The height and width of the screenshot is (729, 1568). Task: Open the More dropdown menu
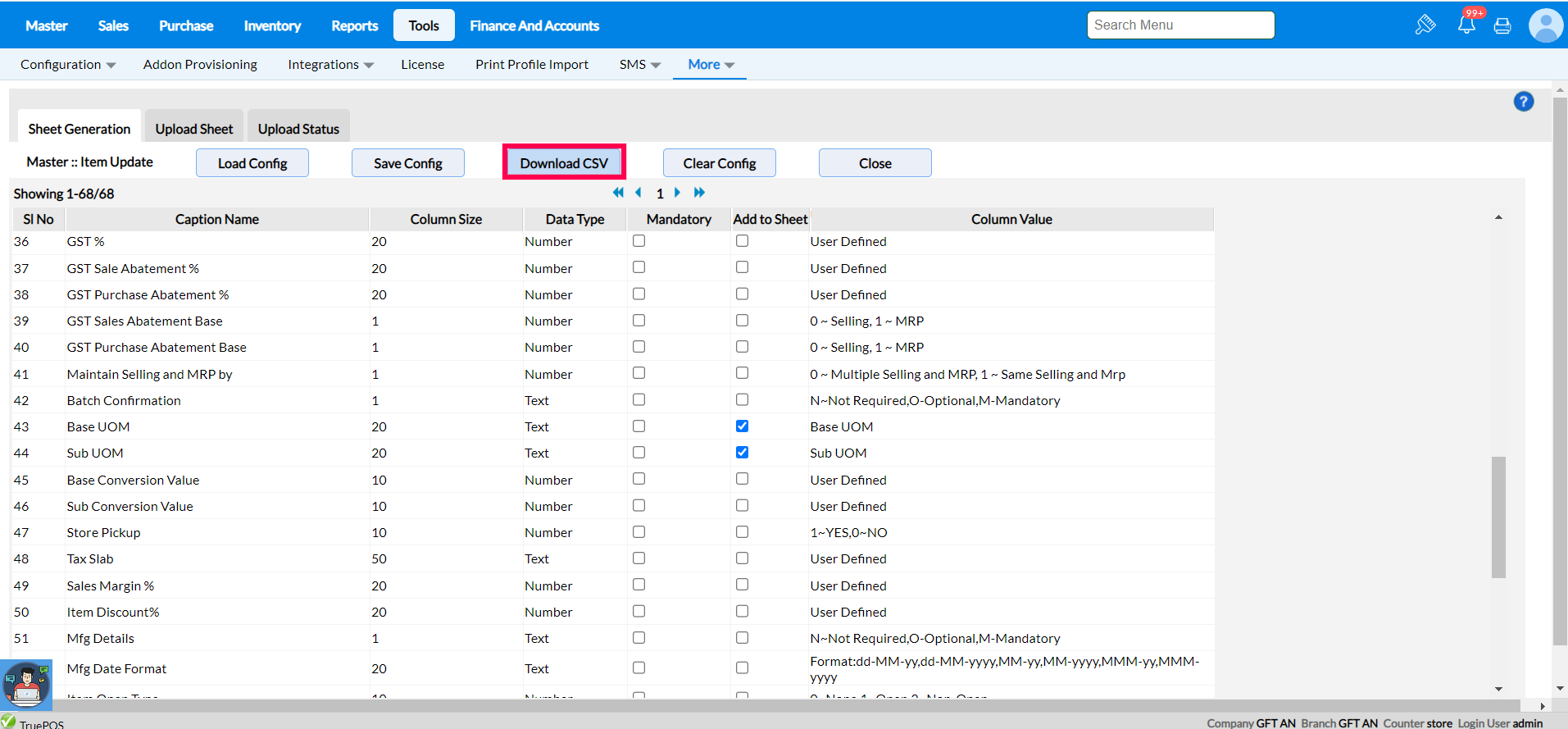coord(711,65)
